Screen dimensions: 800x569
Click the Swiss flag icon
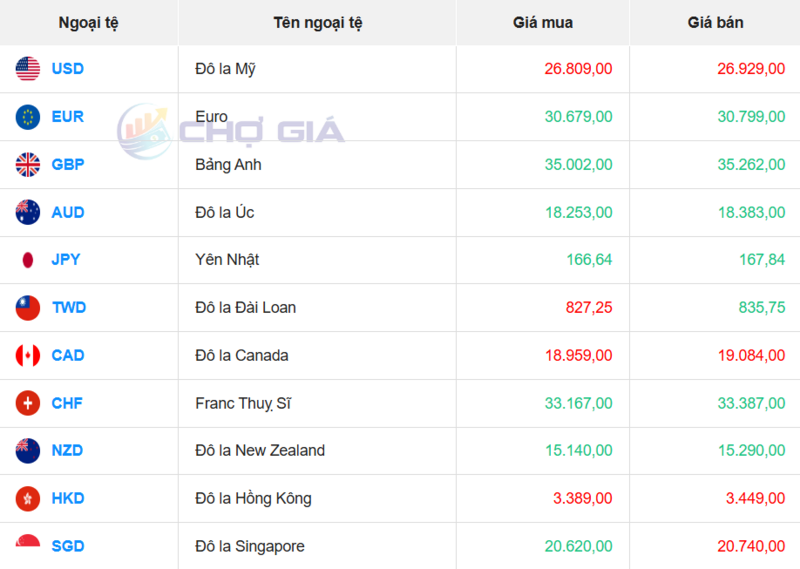(x=28, y=403)
